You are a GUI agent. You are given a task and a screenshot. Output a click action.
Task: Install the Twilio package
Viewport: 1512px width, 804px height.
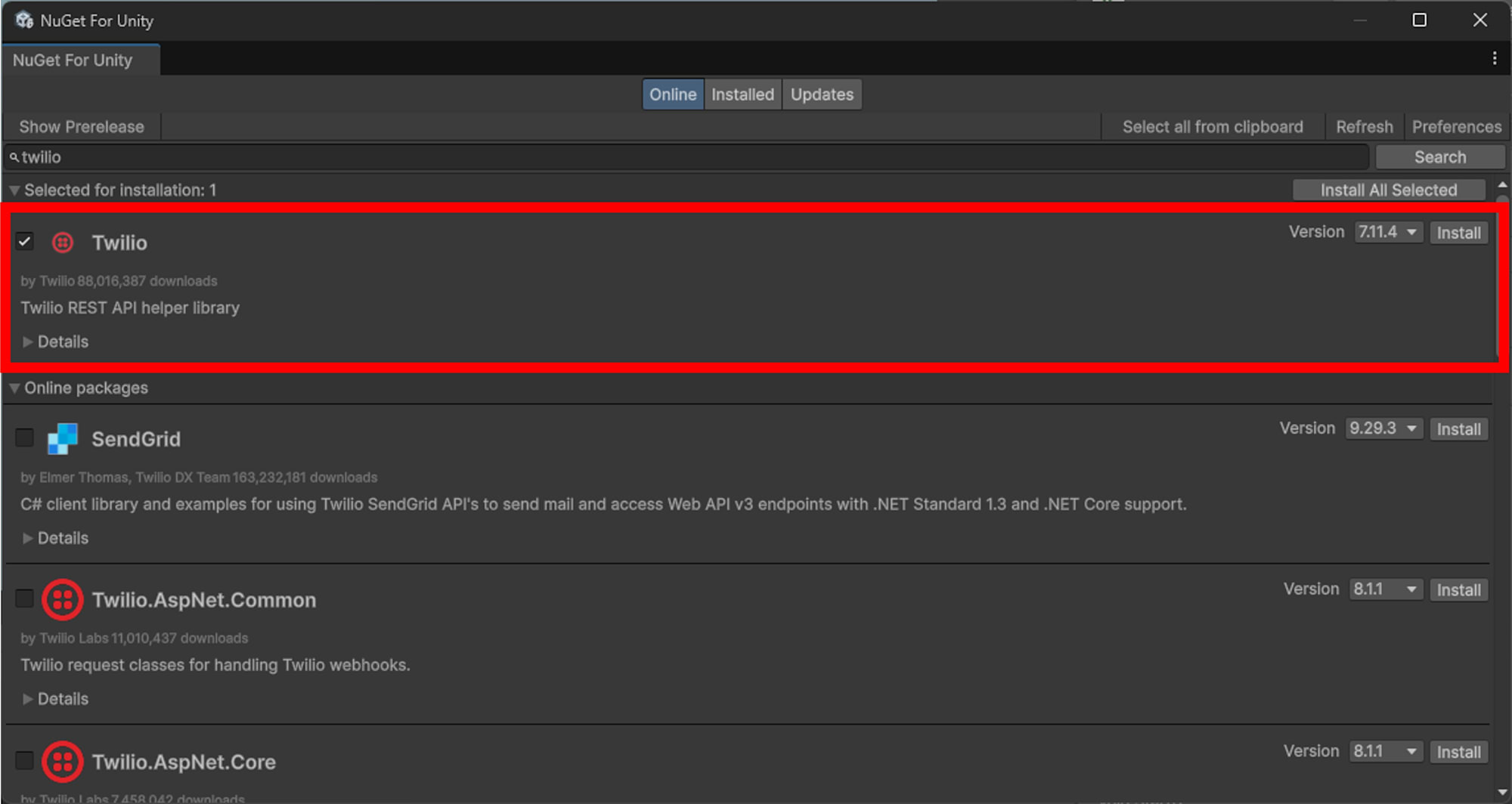pos(1458,233)
